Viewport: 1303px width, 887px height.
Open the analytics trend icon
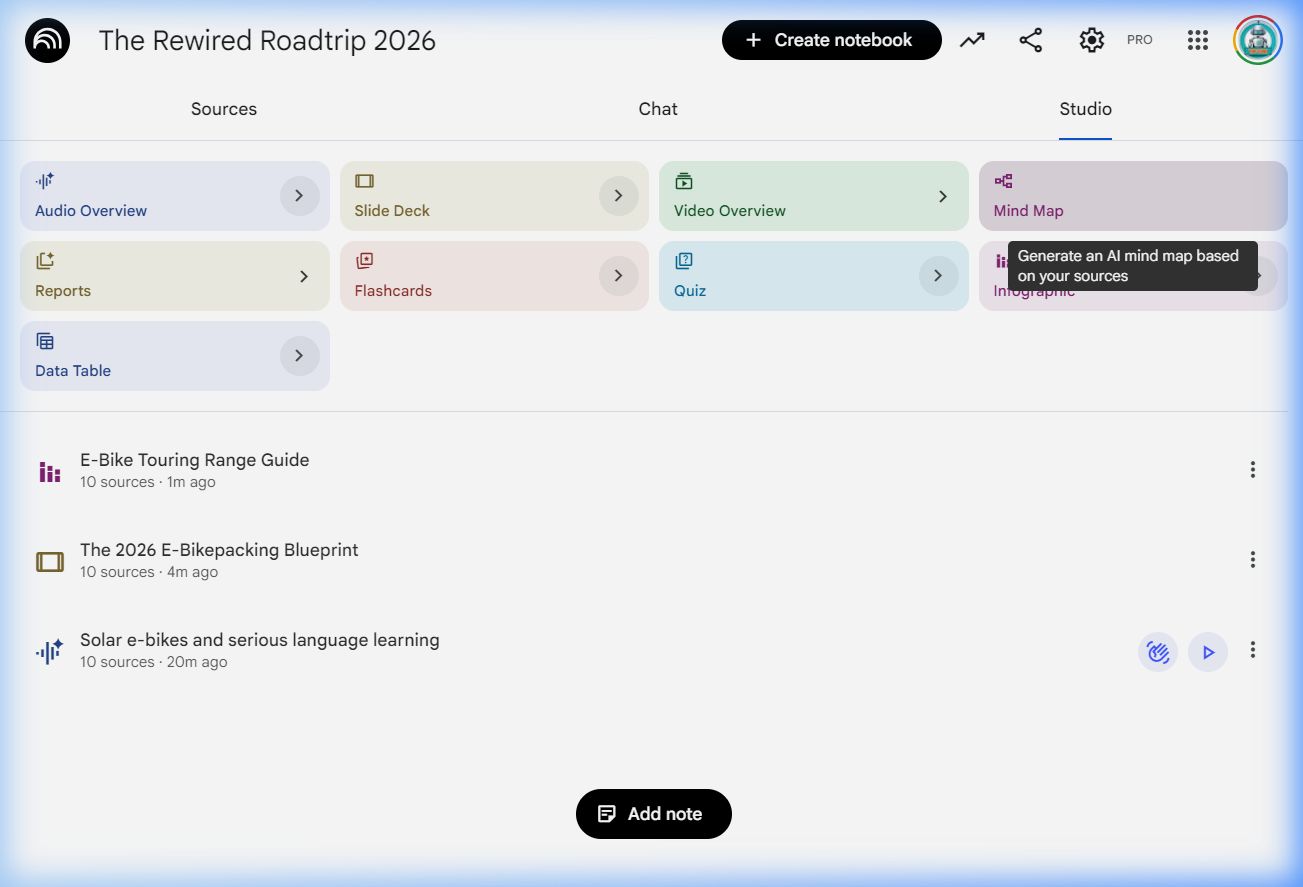[972, 40]
